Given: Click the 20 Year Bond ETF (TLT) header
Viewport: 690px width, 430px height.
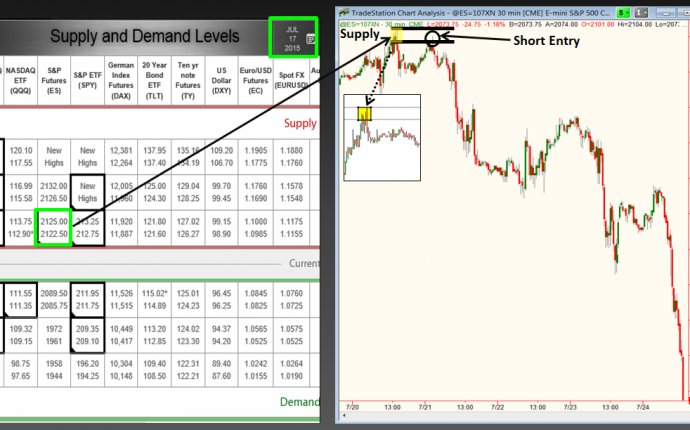Looking at the screenshot, I should coord(154,81).
